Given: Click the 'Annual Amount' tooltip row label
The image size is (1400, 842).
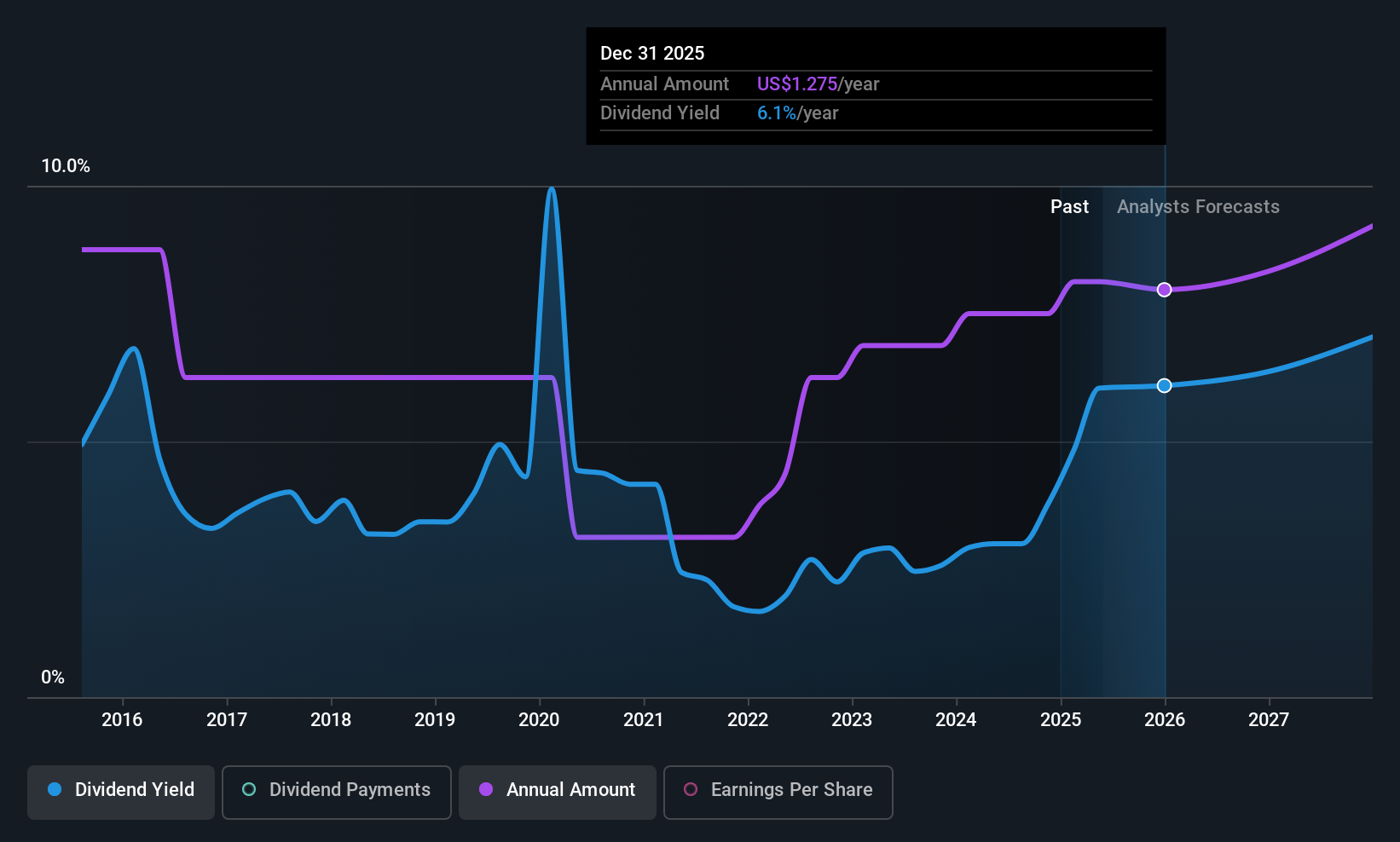Looking at the screenshot, I should [x=664, y=84].
